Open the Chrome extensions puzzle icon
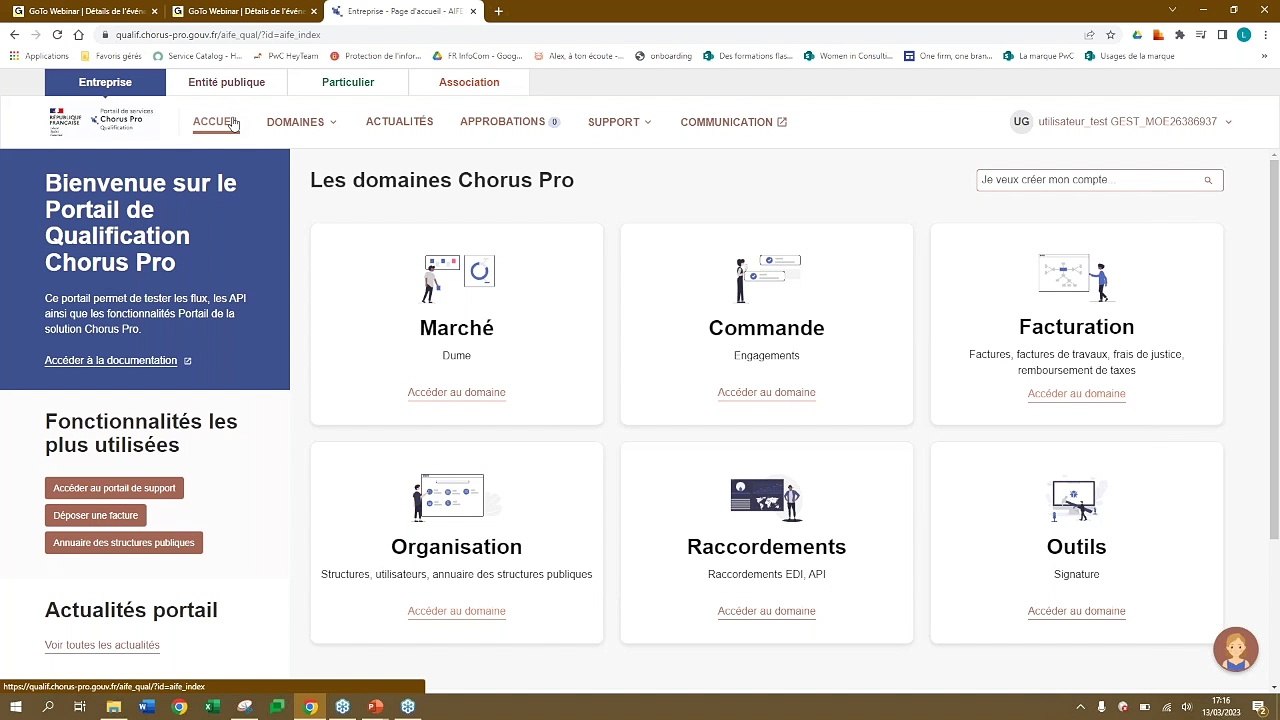 click(1180, 34)
